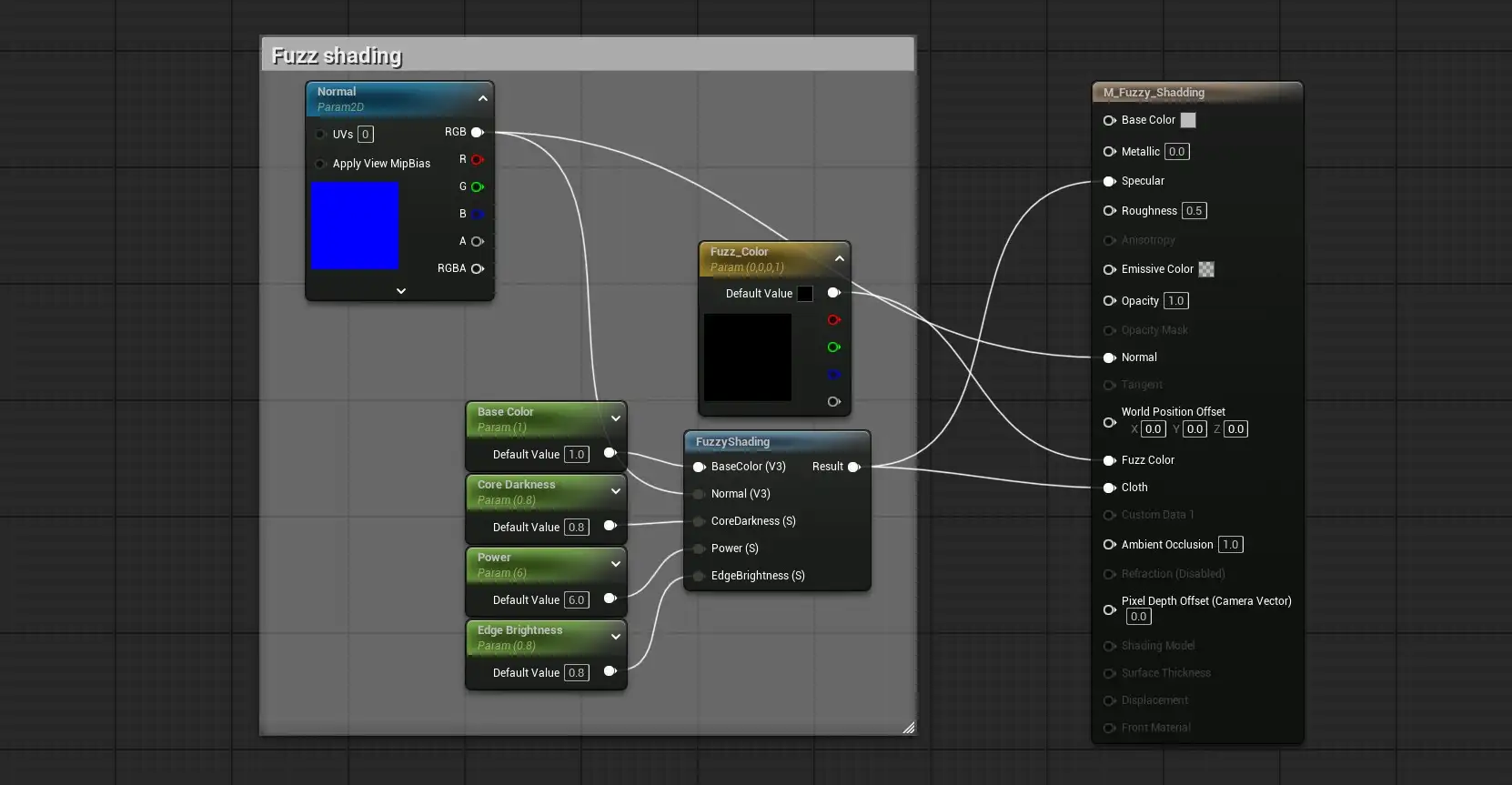Click the RGB output pin on Normal node

477,132
